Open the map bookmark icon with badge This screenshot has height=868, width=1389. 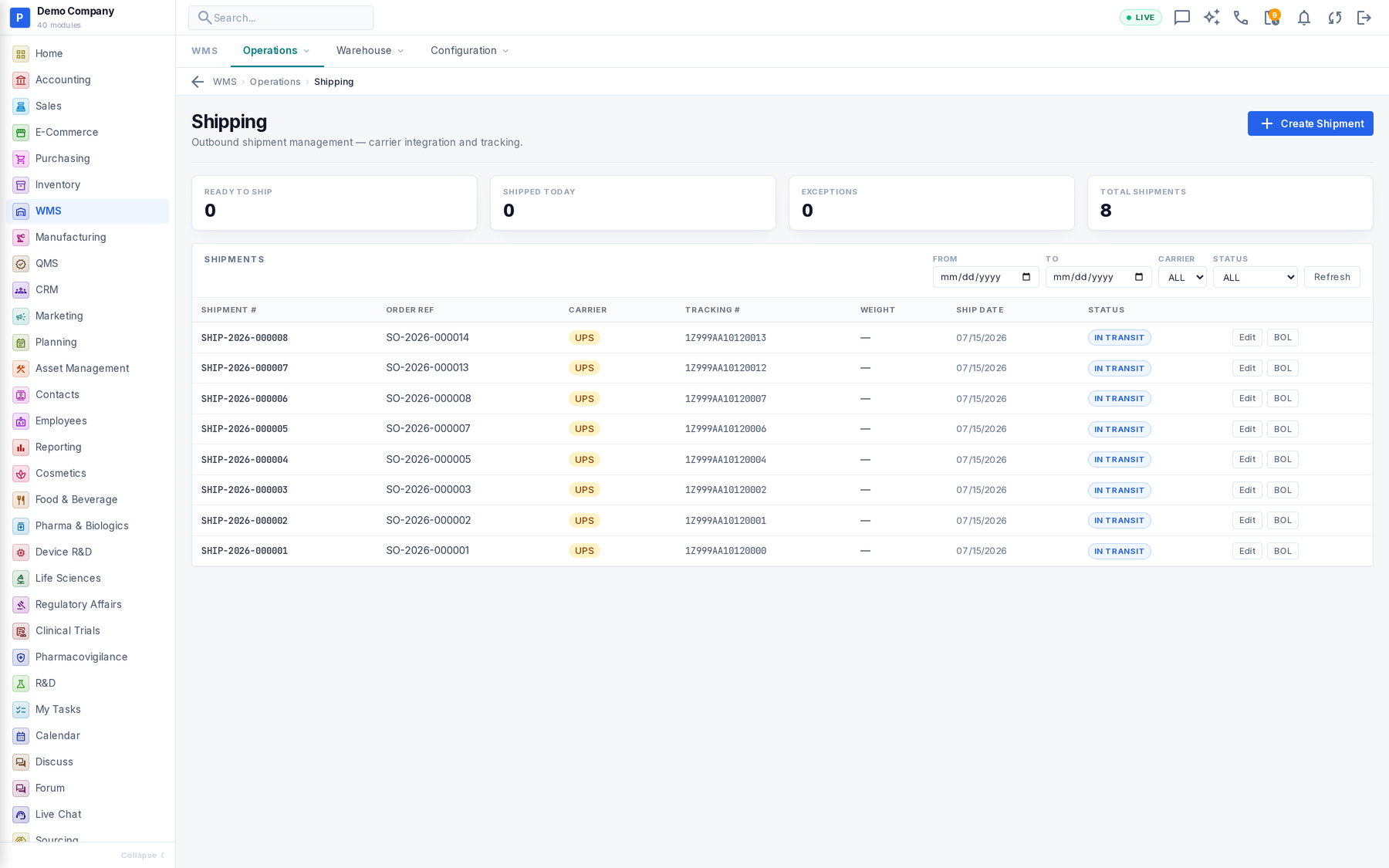(x=1272, y=17)
